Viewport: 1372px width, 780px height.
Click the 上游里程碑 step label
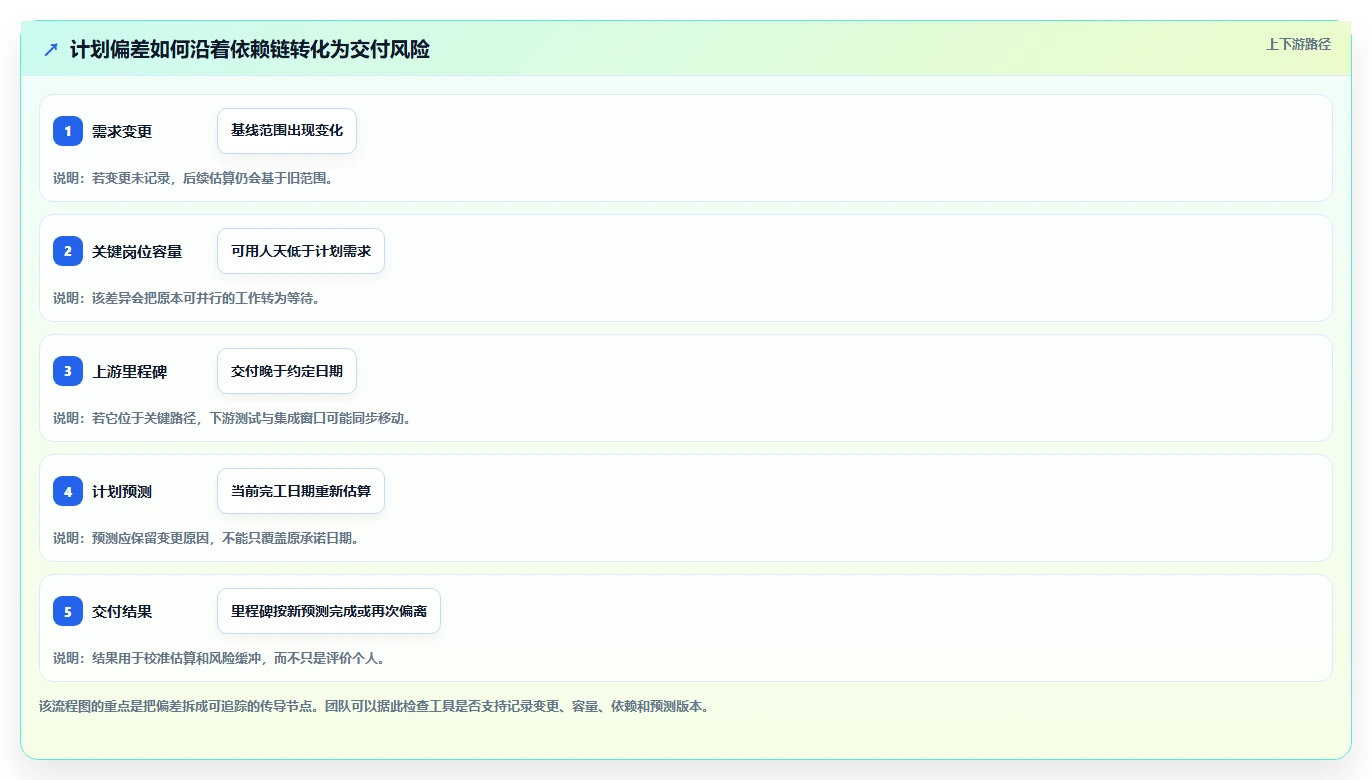pos(130,371)
